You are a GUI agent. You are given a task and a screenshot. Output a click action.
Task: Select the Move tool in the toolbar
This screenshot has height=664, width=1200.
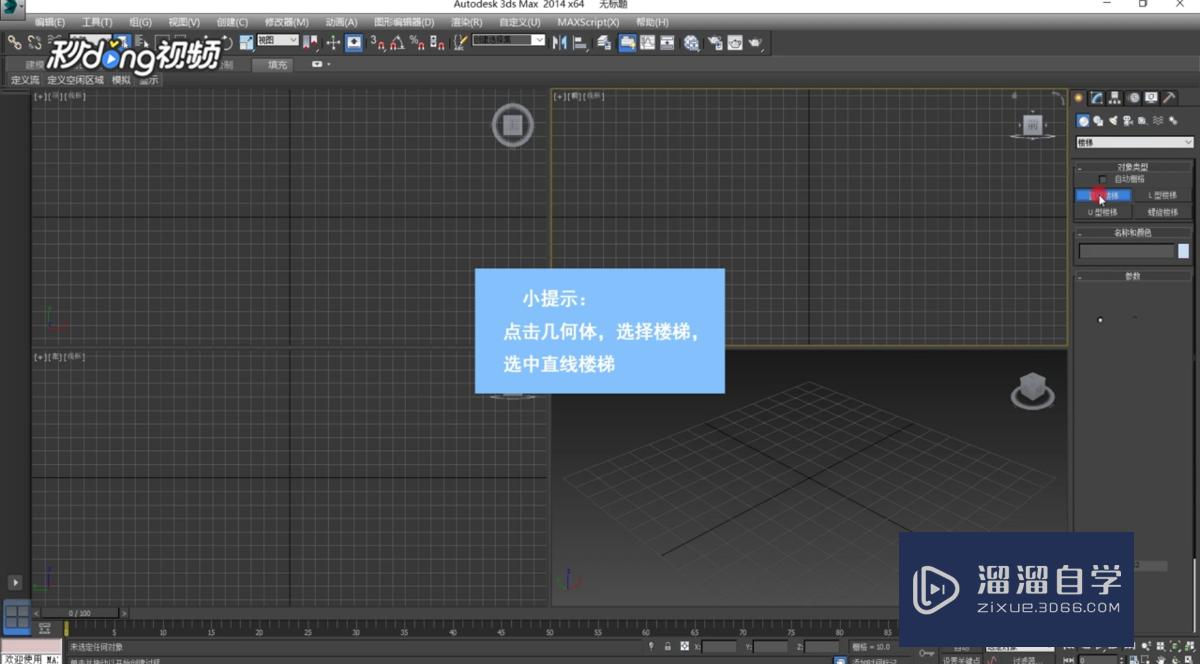333,42
